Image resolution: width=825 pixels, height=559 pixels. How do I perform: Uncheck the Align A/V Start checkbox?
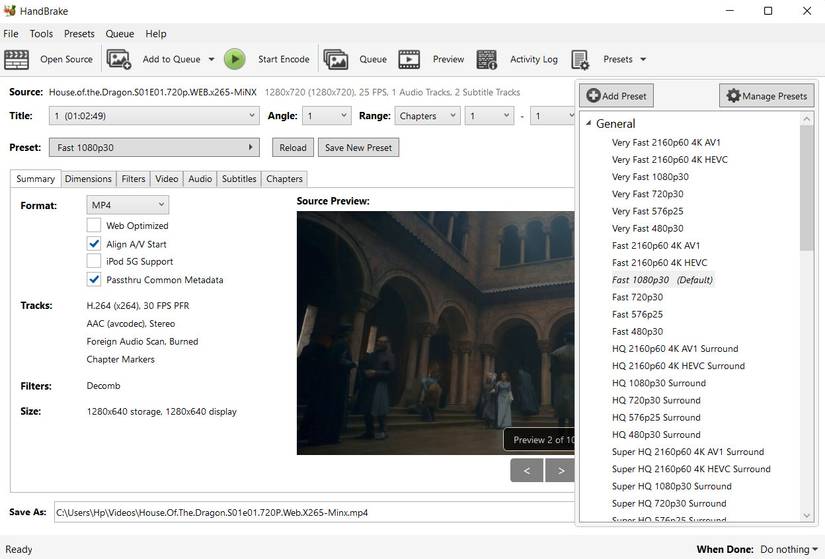(x=94, y=244)
